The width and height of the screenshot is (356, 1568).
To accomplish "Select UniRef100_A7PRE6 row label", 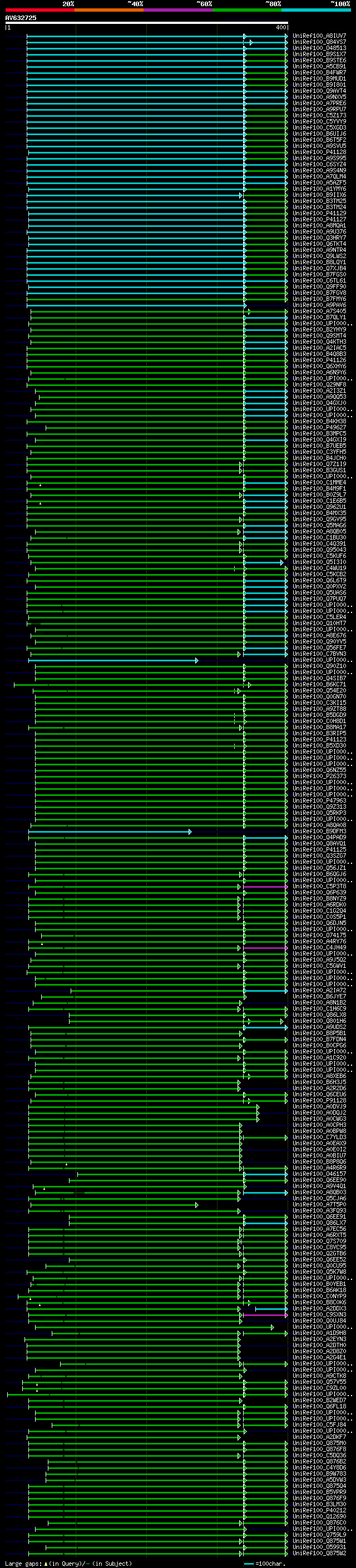I will pos(319,103).
